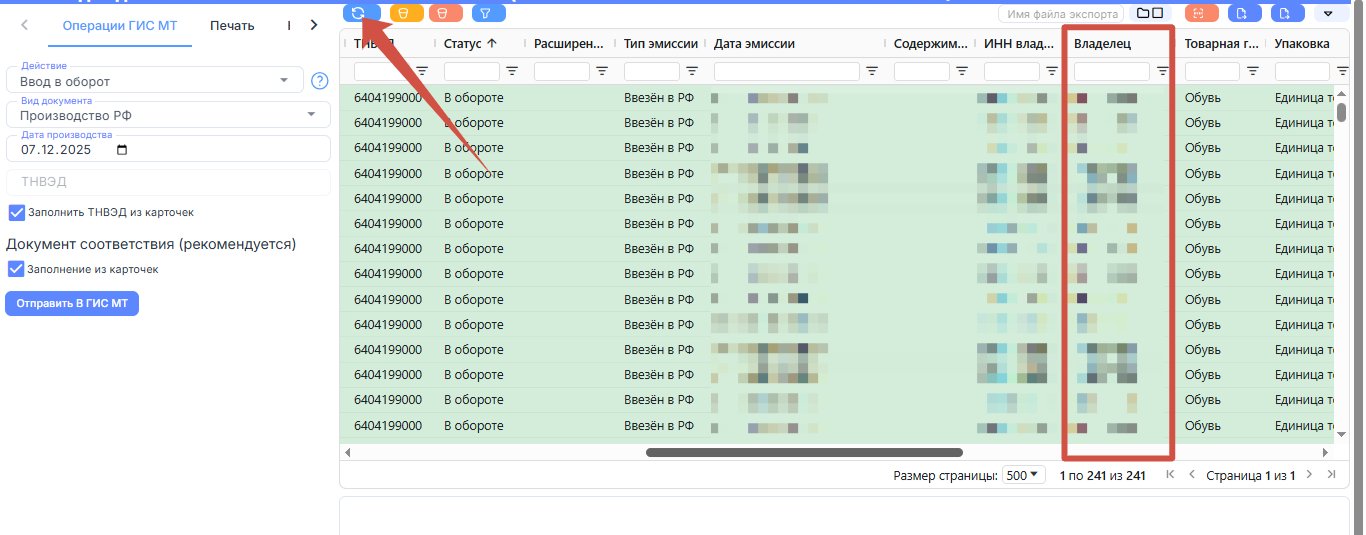Click the blue funnel filter button
The image size is (1366, 535).
click(x=488, y=13)
